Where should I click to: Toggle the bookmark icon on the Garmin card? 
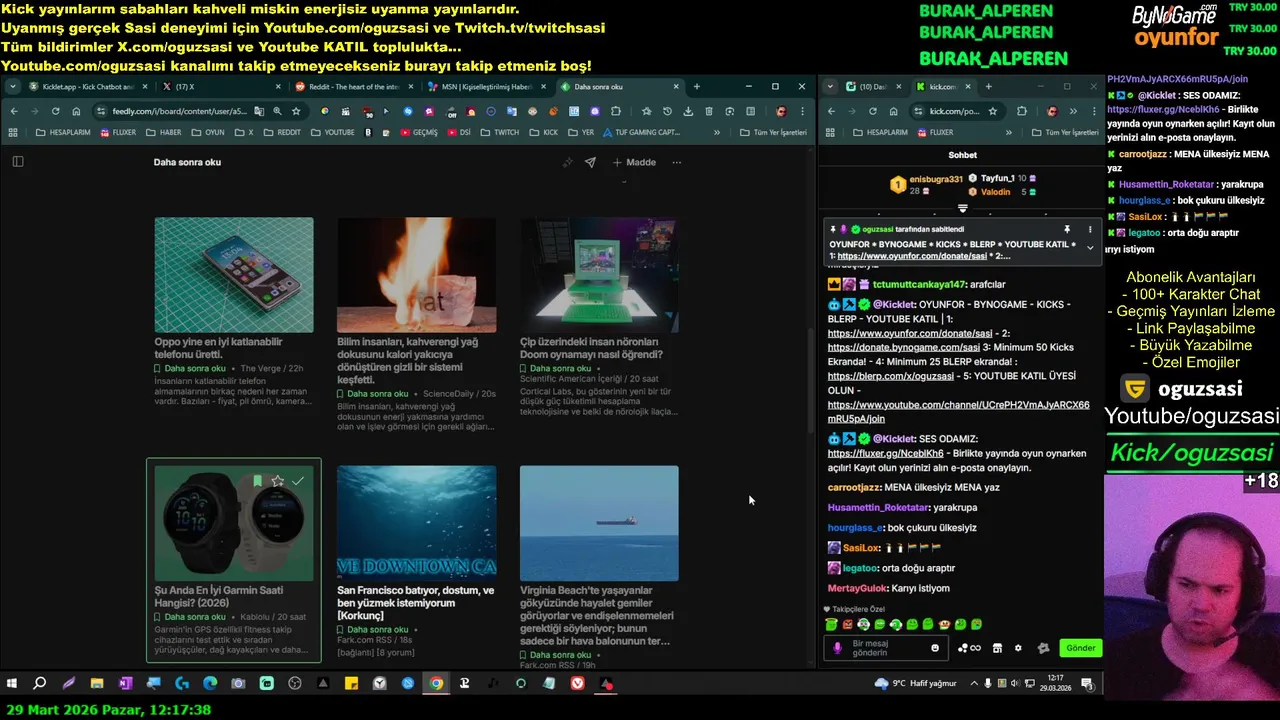(x=257, y=481)
